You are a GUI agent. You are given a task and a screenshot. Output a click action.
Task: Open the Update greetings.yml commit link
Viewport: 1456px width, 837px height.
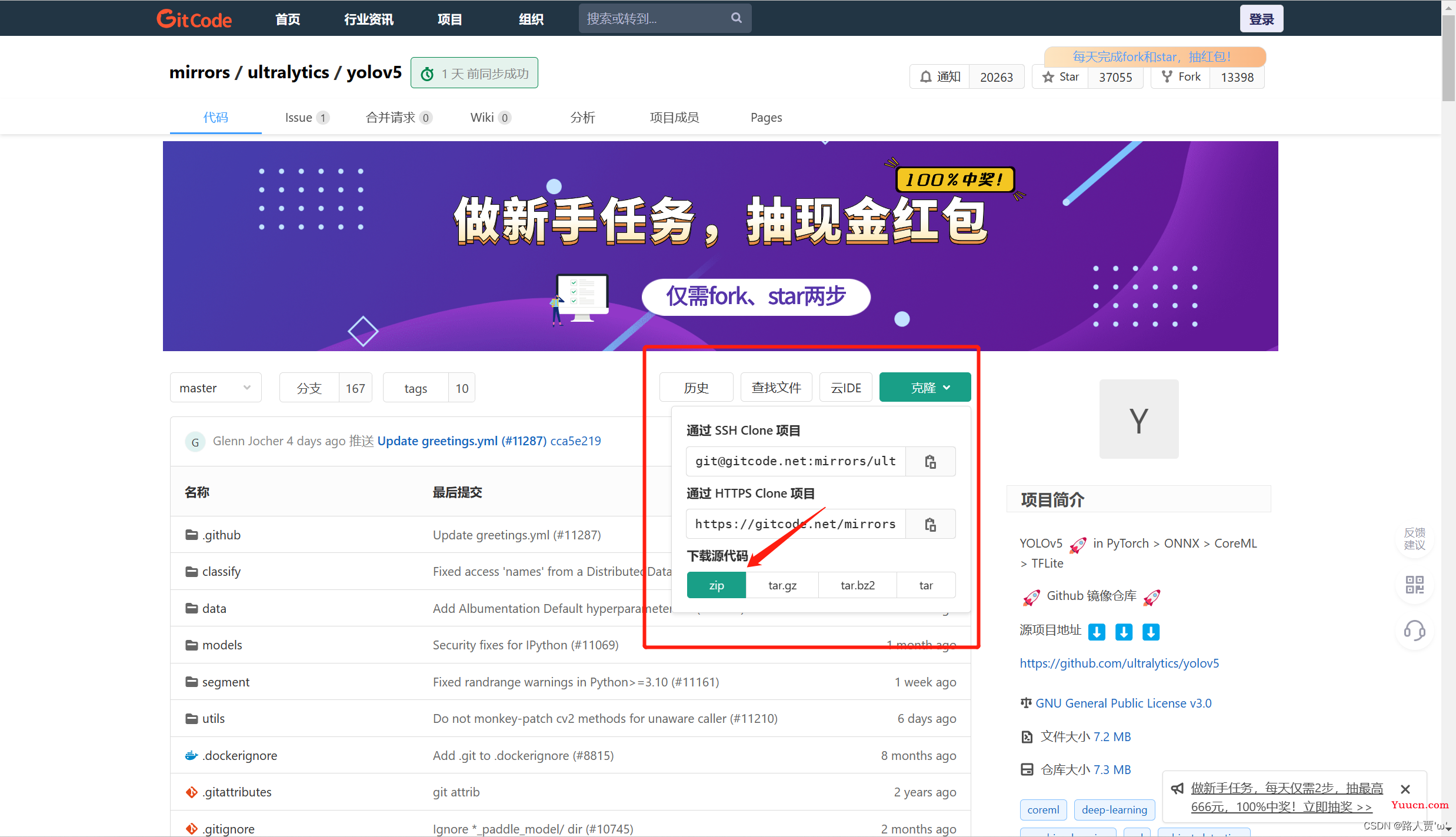coord(462,441)
